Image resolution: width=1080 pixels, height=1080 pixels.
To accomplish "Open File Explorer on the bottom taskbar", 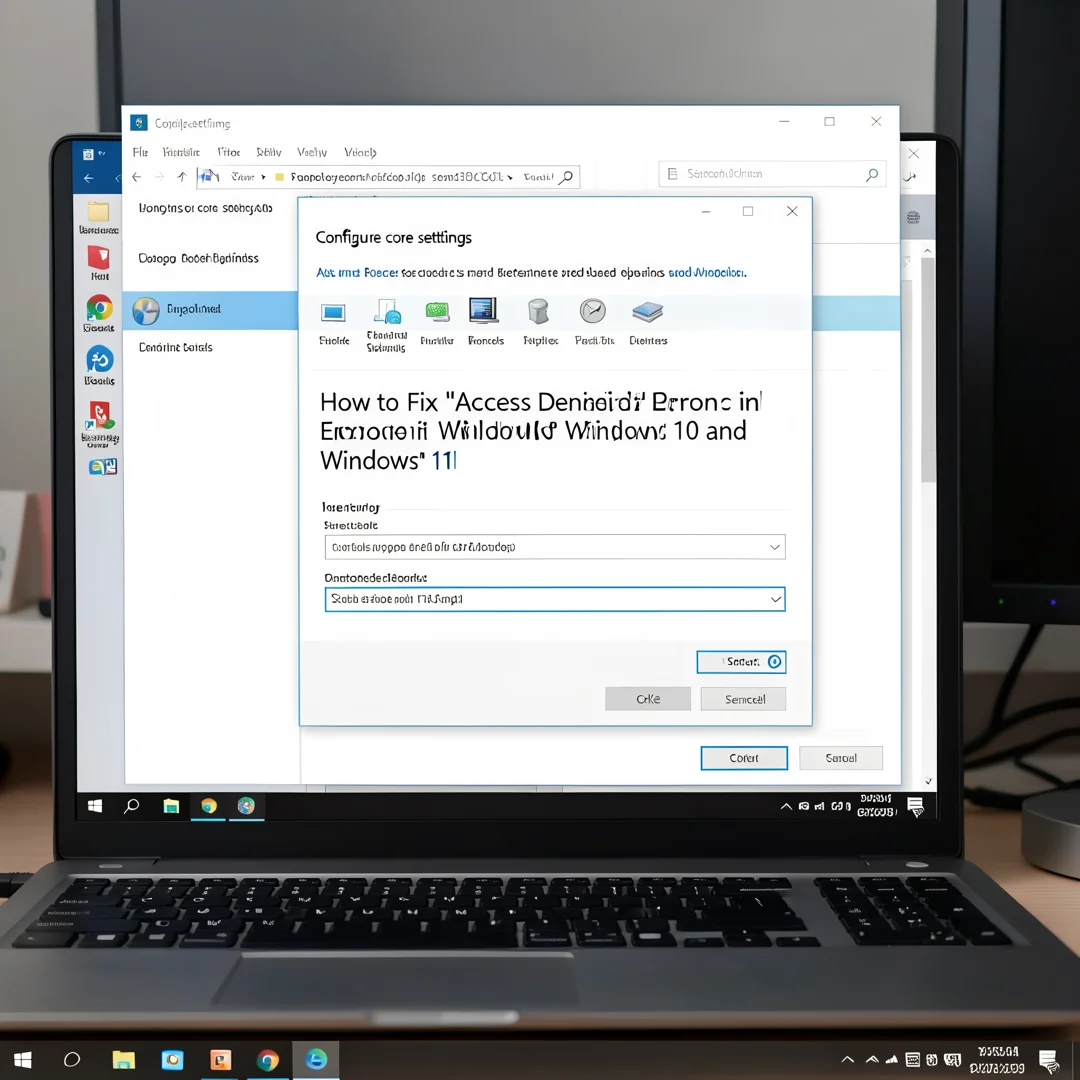I will [124, 1059].
